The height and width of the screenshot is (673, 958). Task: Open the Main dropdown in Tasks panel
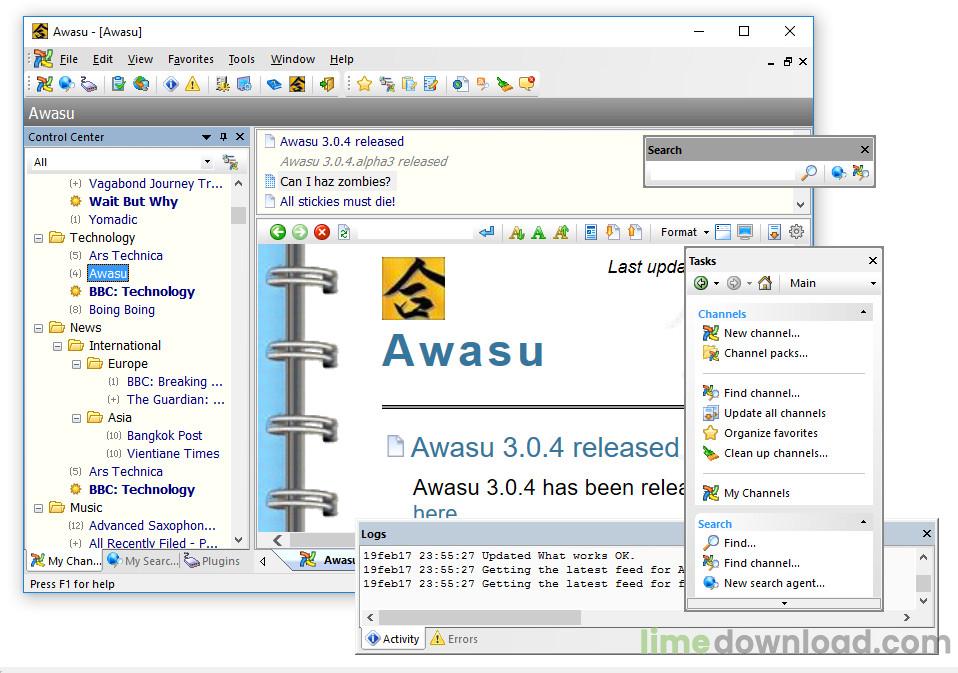tap(832, 283)
